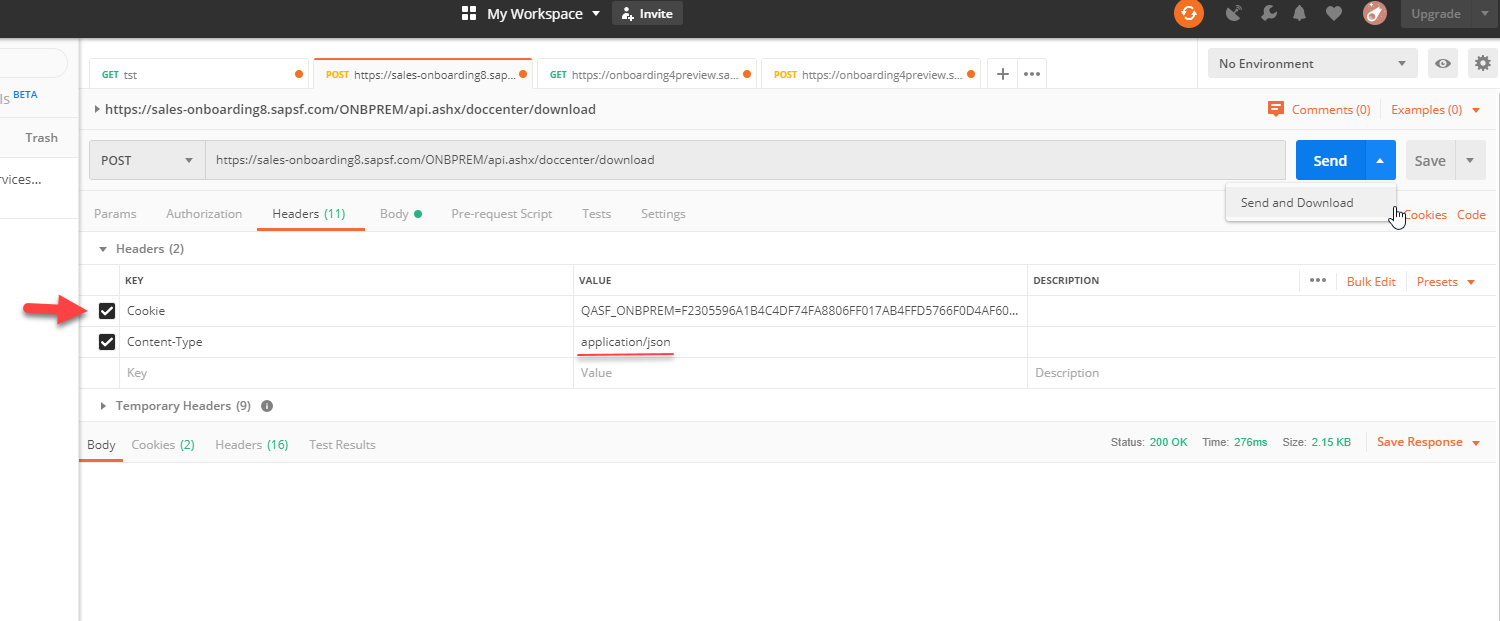Click the headers table column options ellipsis
This screenshot has width=1500, height=621.
(1318, 281)
